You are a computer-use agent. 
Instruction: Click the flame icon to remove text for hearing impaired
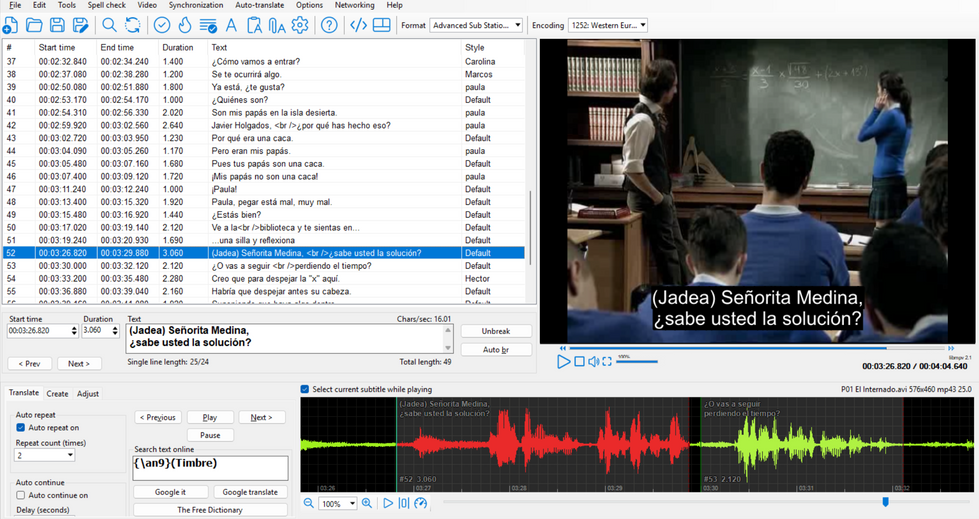coord(185,26)
